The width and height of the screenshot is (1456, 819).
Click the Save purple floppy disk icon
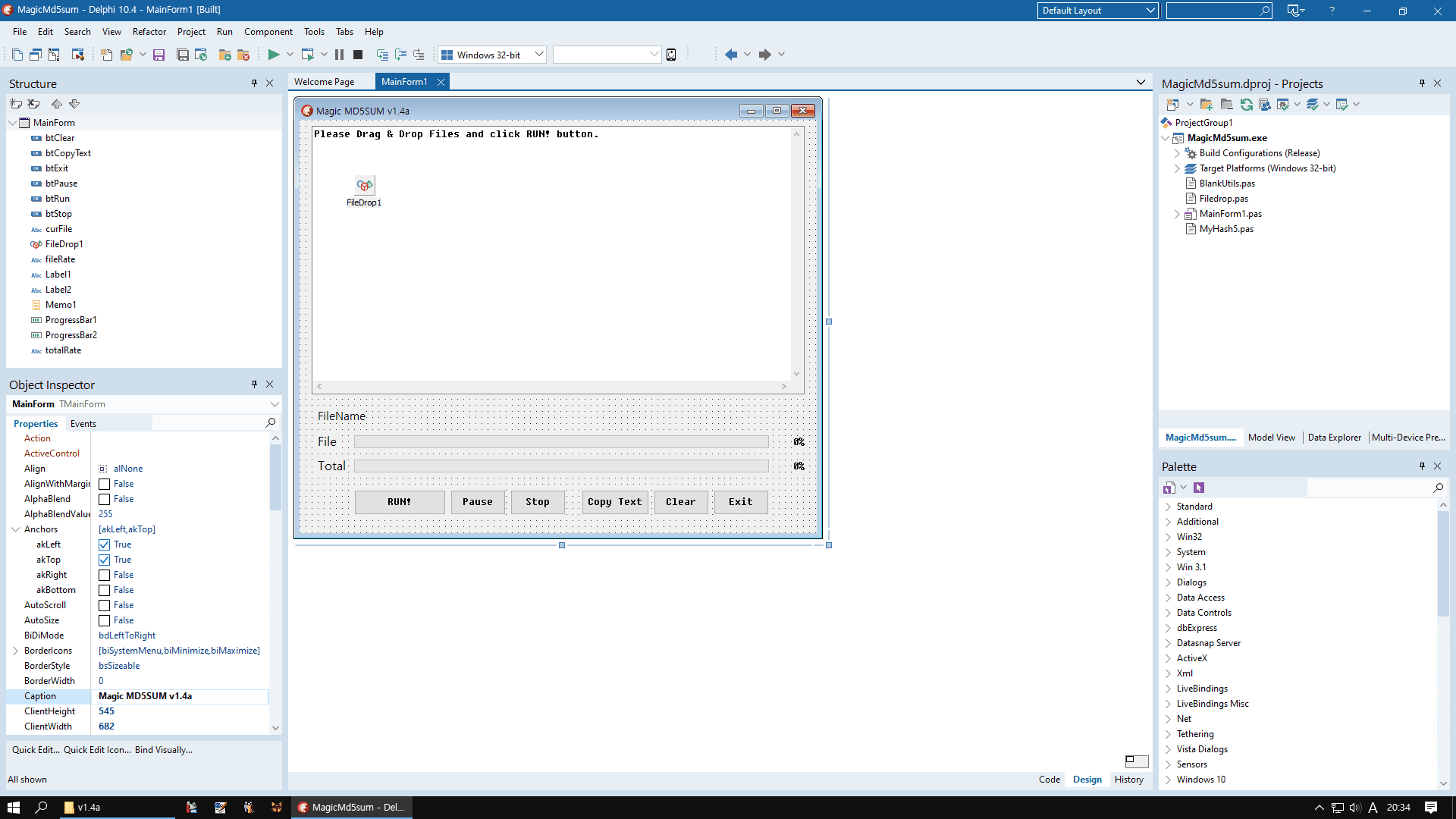[x=158, y=55]
